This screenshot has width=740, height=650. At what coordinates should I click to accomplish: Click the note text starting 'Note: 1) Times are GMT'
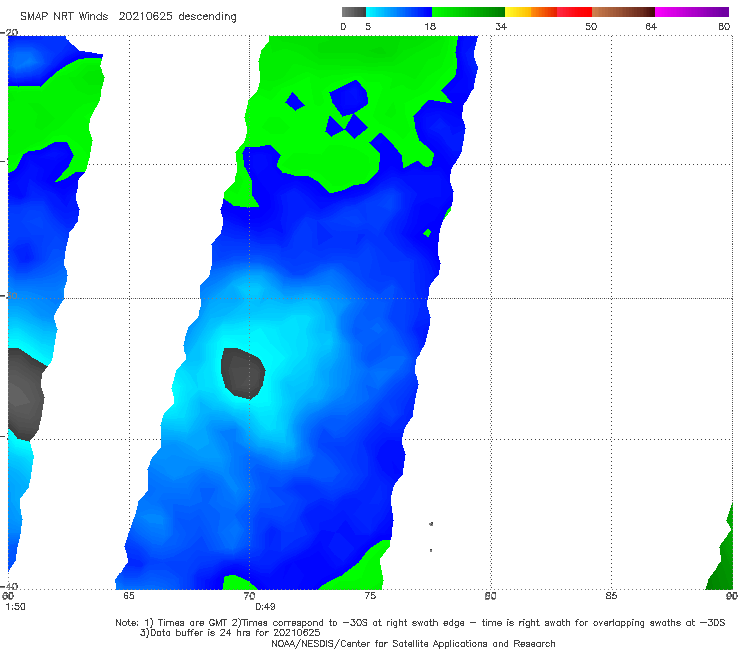420,623
